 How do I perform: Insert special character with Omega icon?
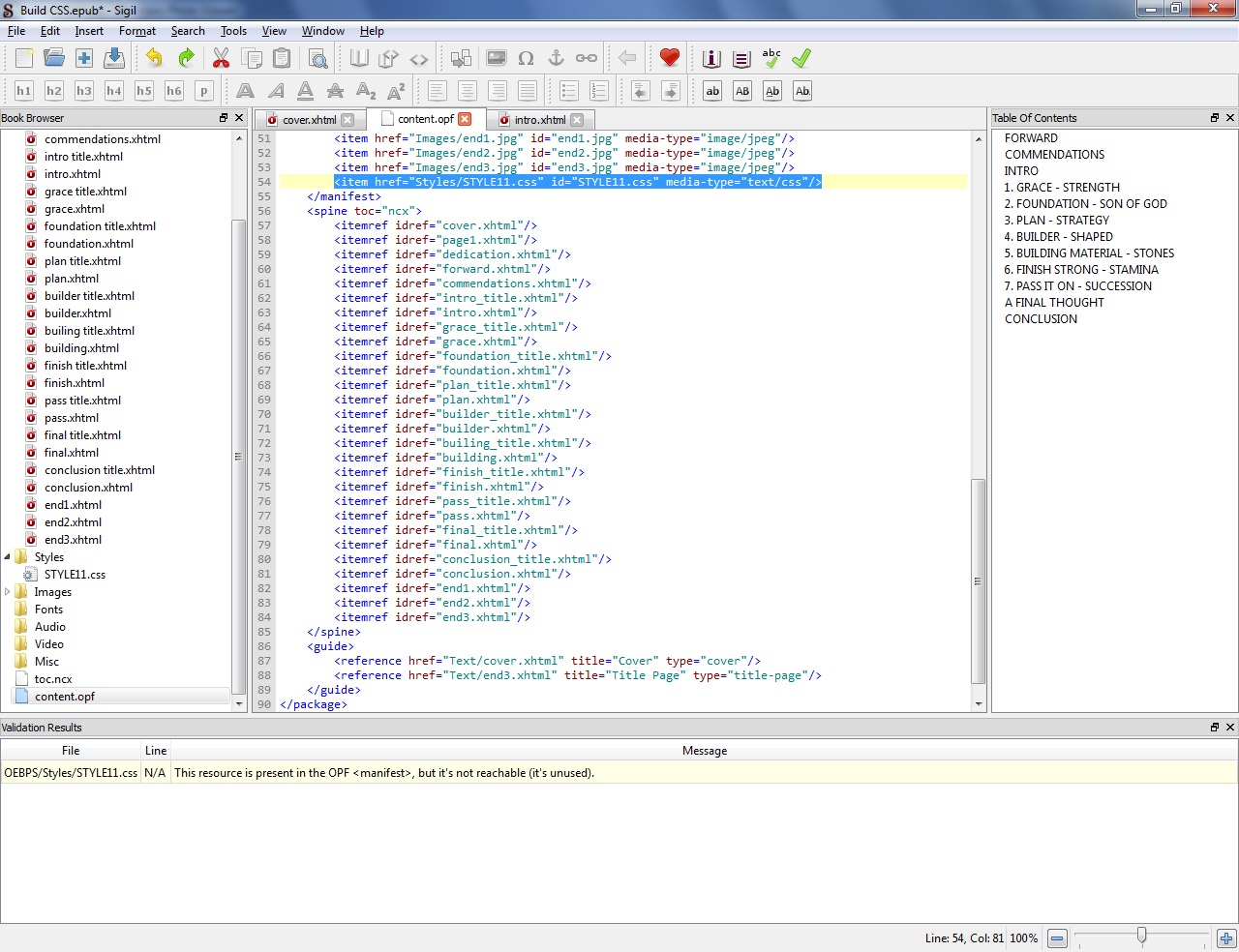pyautogui.click(x=526, y=58)
